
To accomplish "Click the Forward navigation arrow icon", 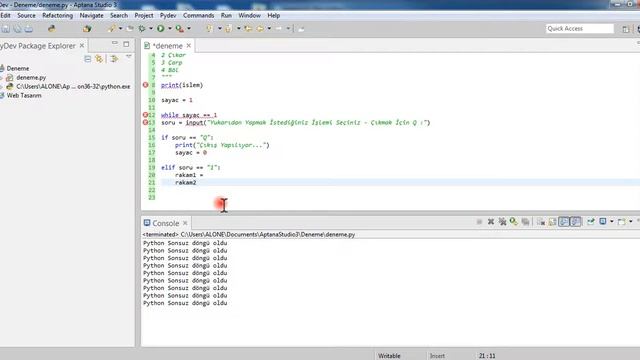I will coord(279,29).
